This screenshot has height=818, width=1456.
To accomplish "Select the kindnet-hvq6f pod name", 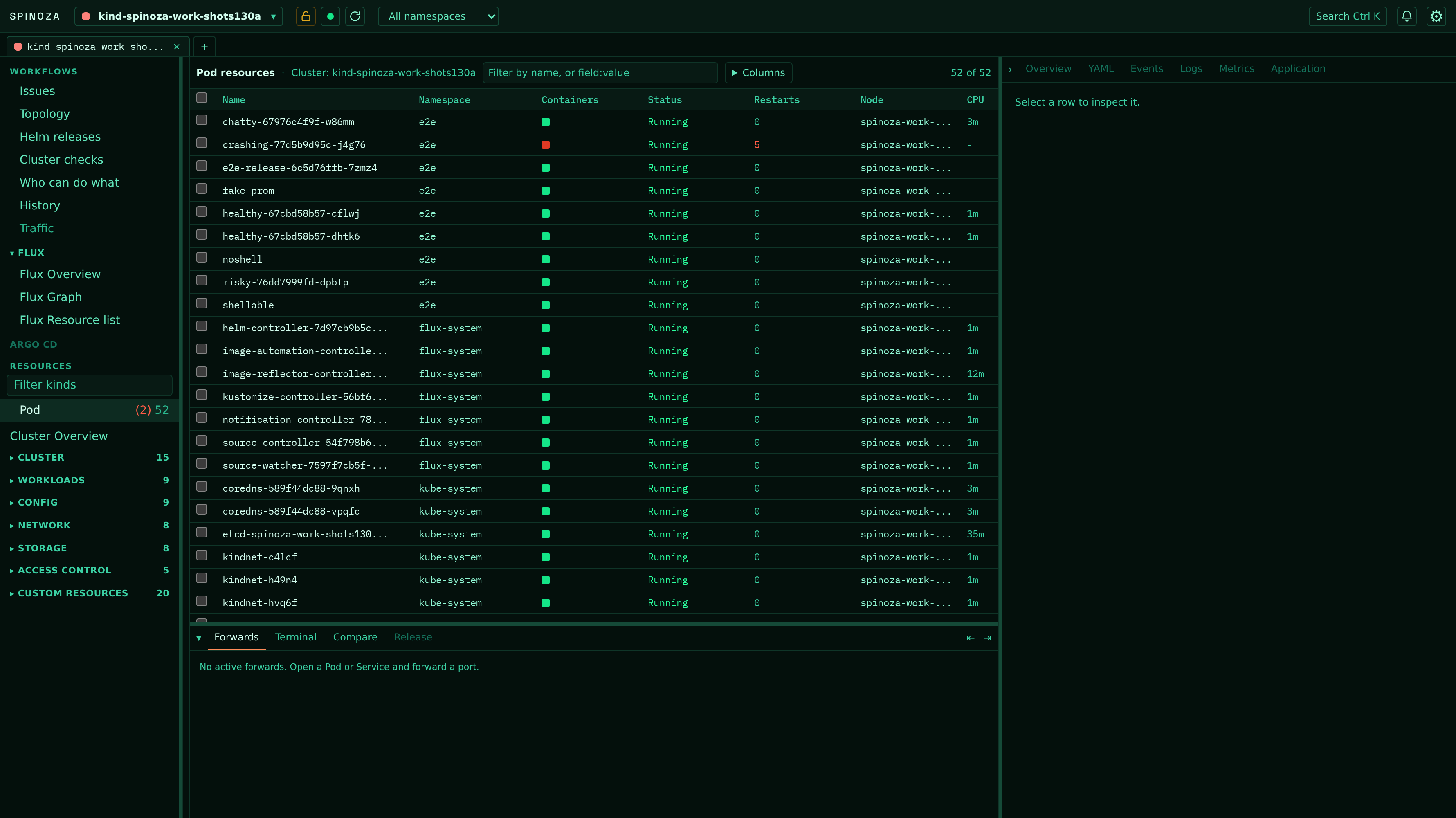I will 259,603.
